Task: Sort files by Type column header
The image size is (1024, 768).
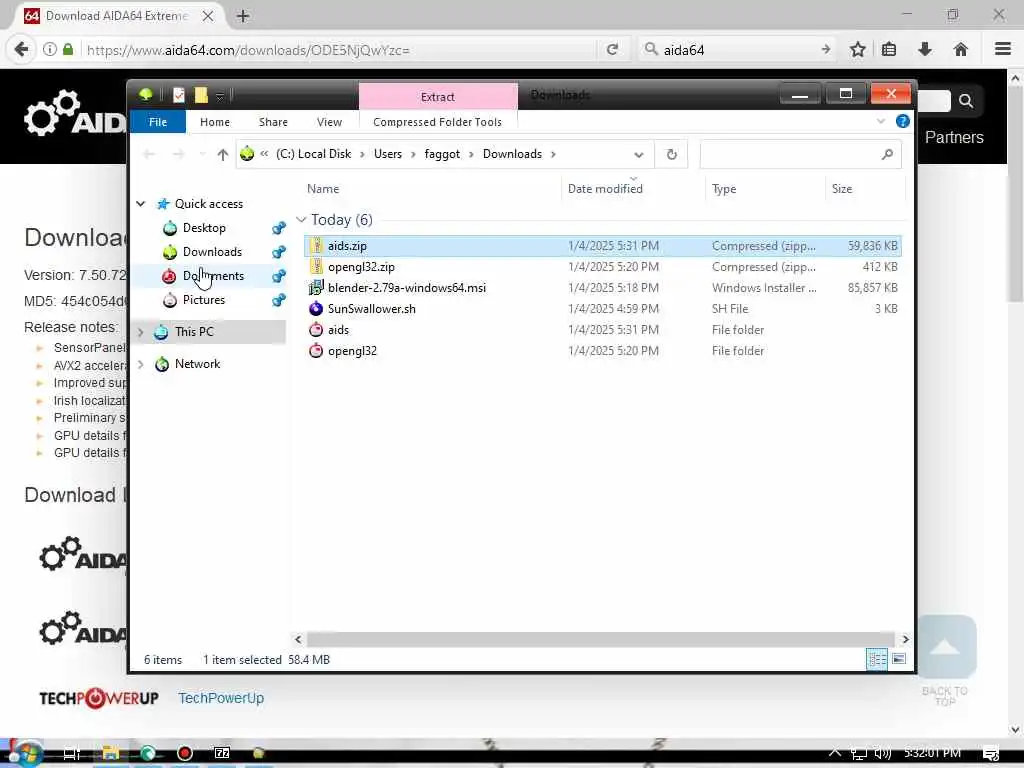Action: click(x=724, y=189)
